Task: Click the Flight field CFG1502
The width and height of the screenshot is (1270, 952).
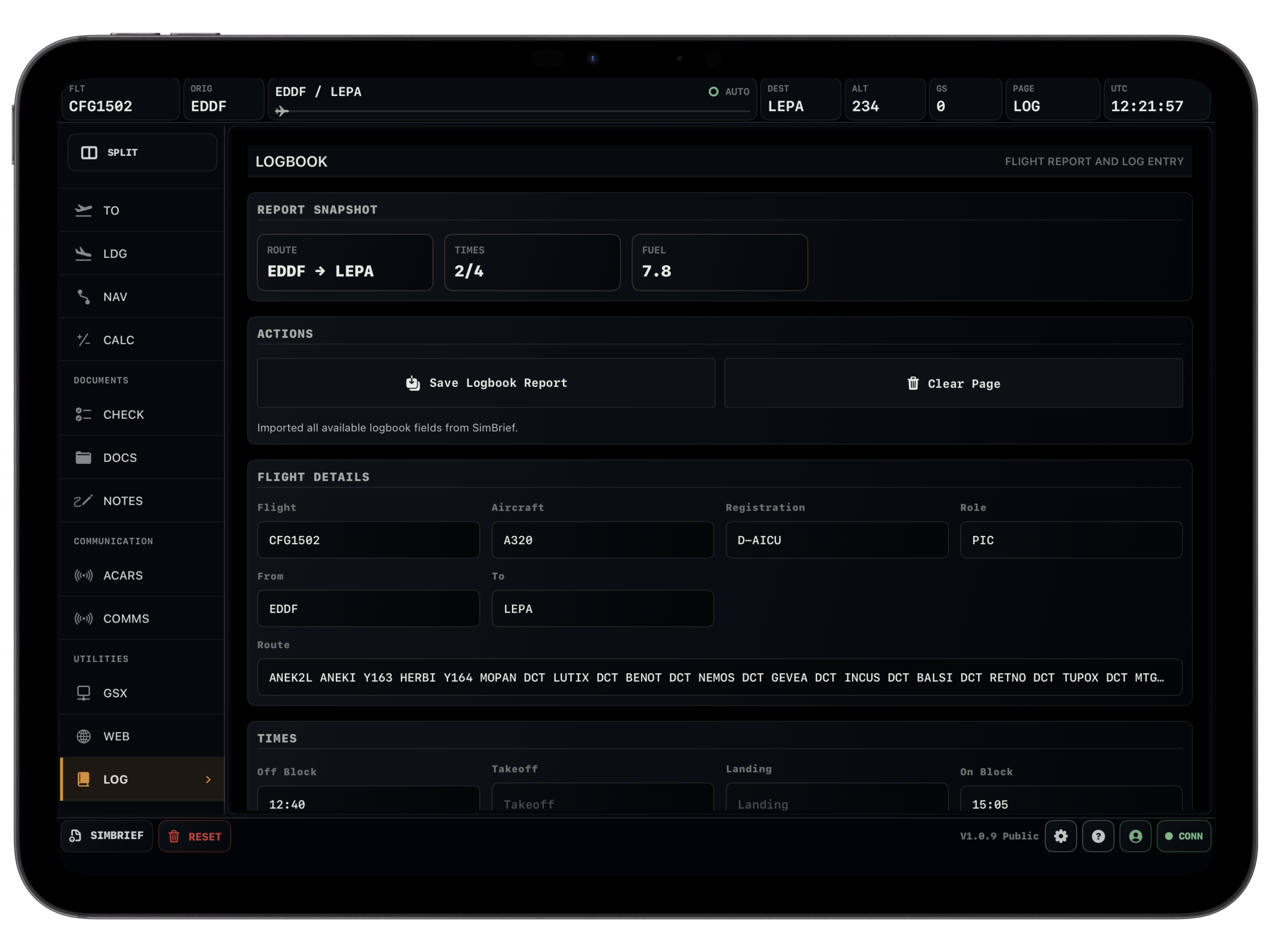Action: tap(368, 540)
